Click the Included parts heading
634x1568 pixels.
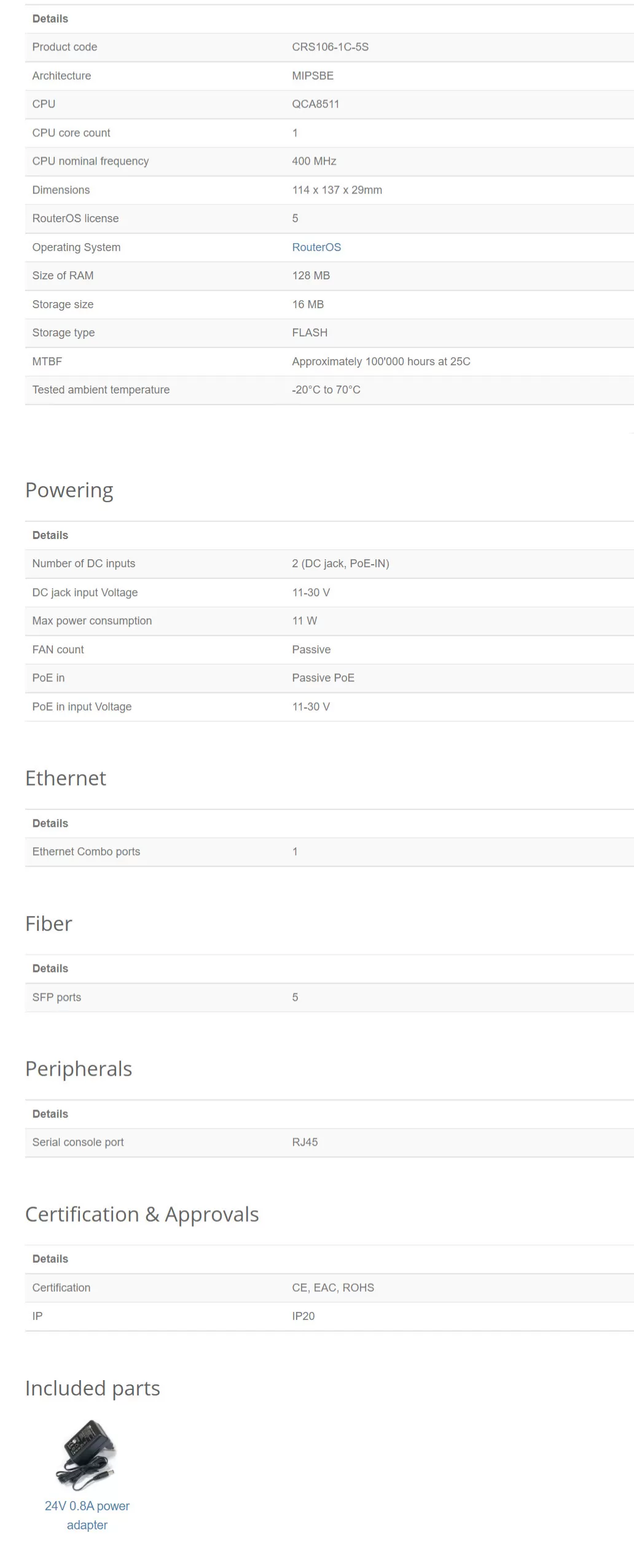click(x=93, y=1389)
